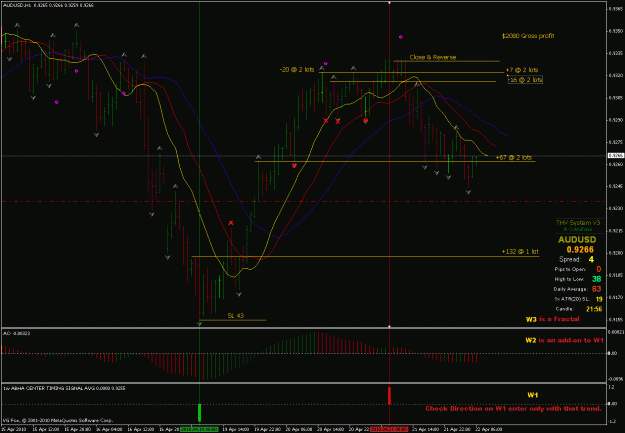
Task: Click the AO indicator label
Action: click(16, 333)
